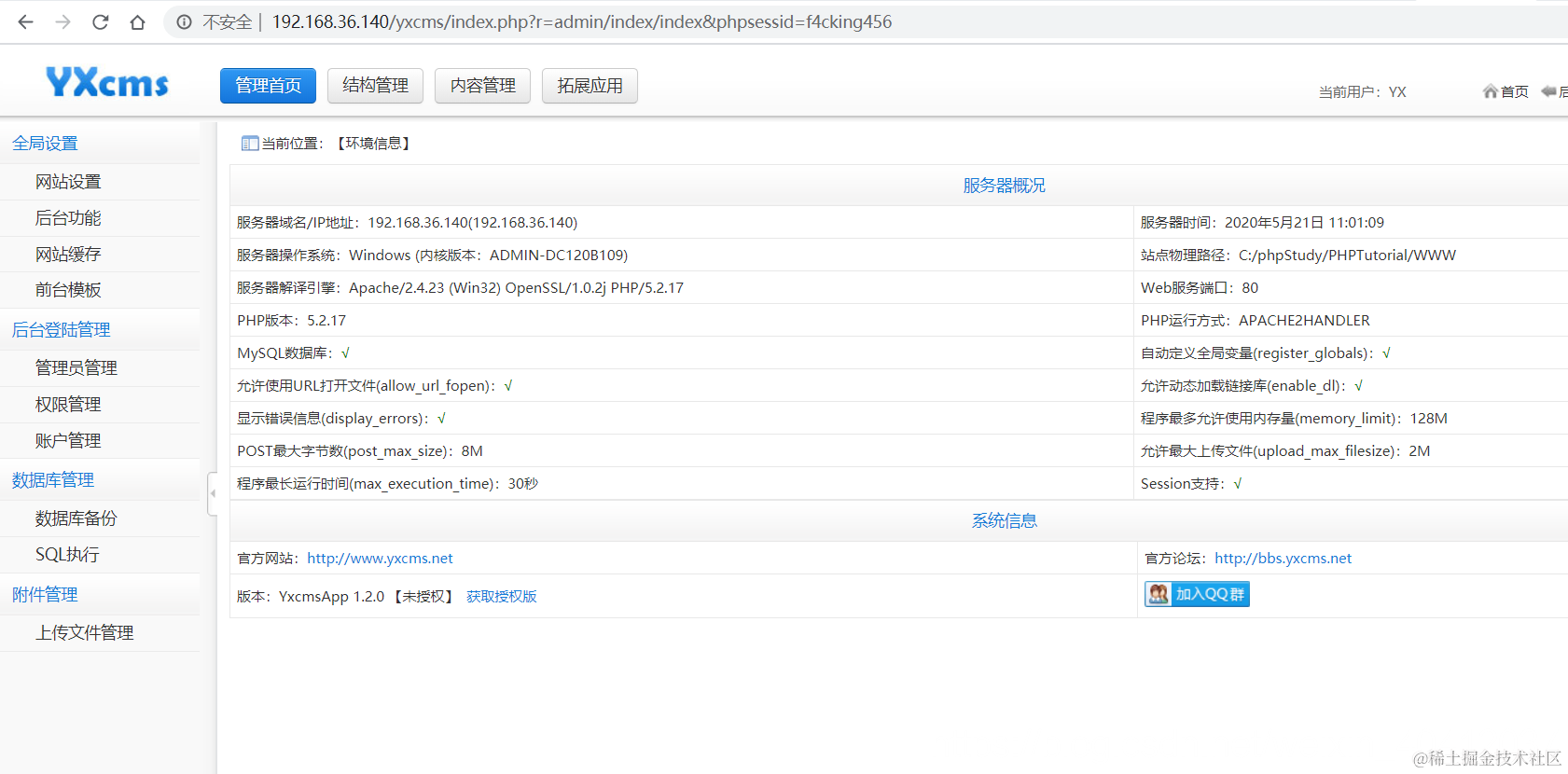Click the not-secure info icon in address bar
This screenshot has width=1568, height=774.
[184, 22]
